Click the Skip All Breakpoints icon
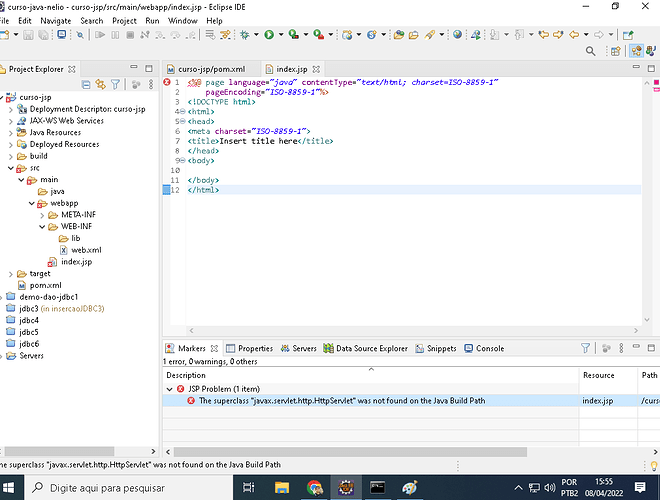 click(x=80, y=35)
